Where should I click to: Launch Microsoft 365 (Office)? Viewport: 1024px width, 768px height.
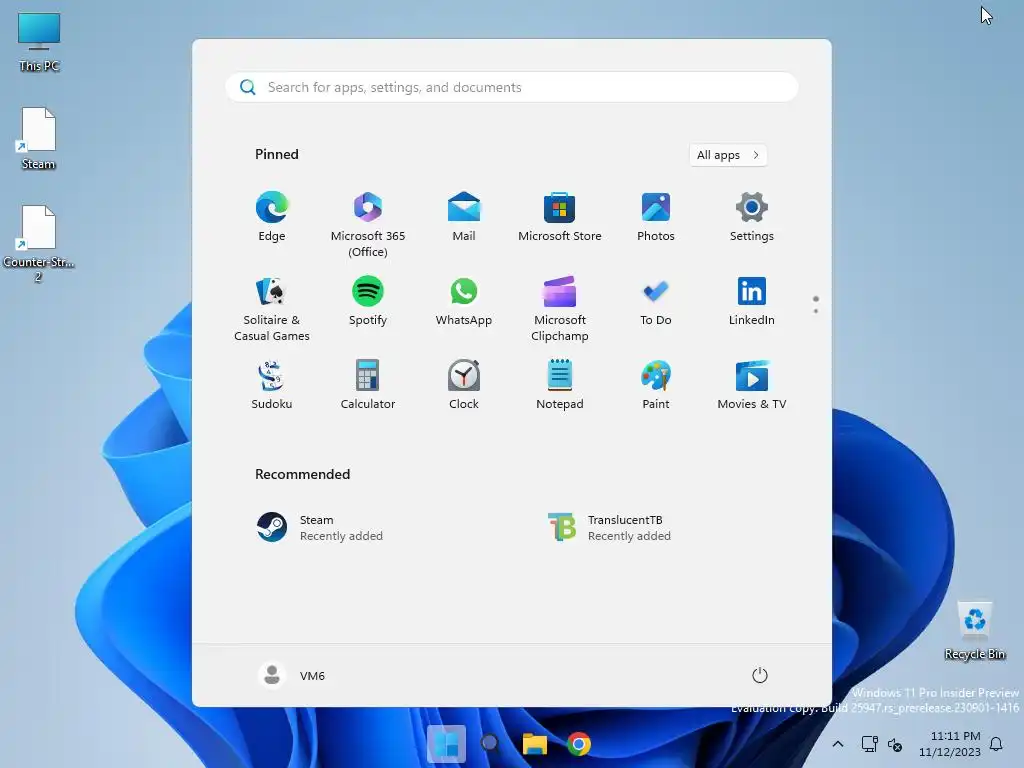(368, 224)
